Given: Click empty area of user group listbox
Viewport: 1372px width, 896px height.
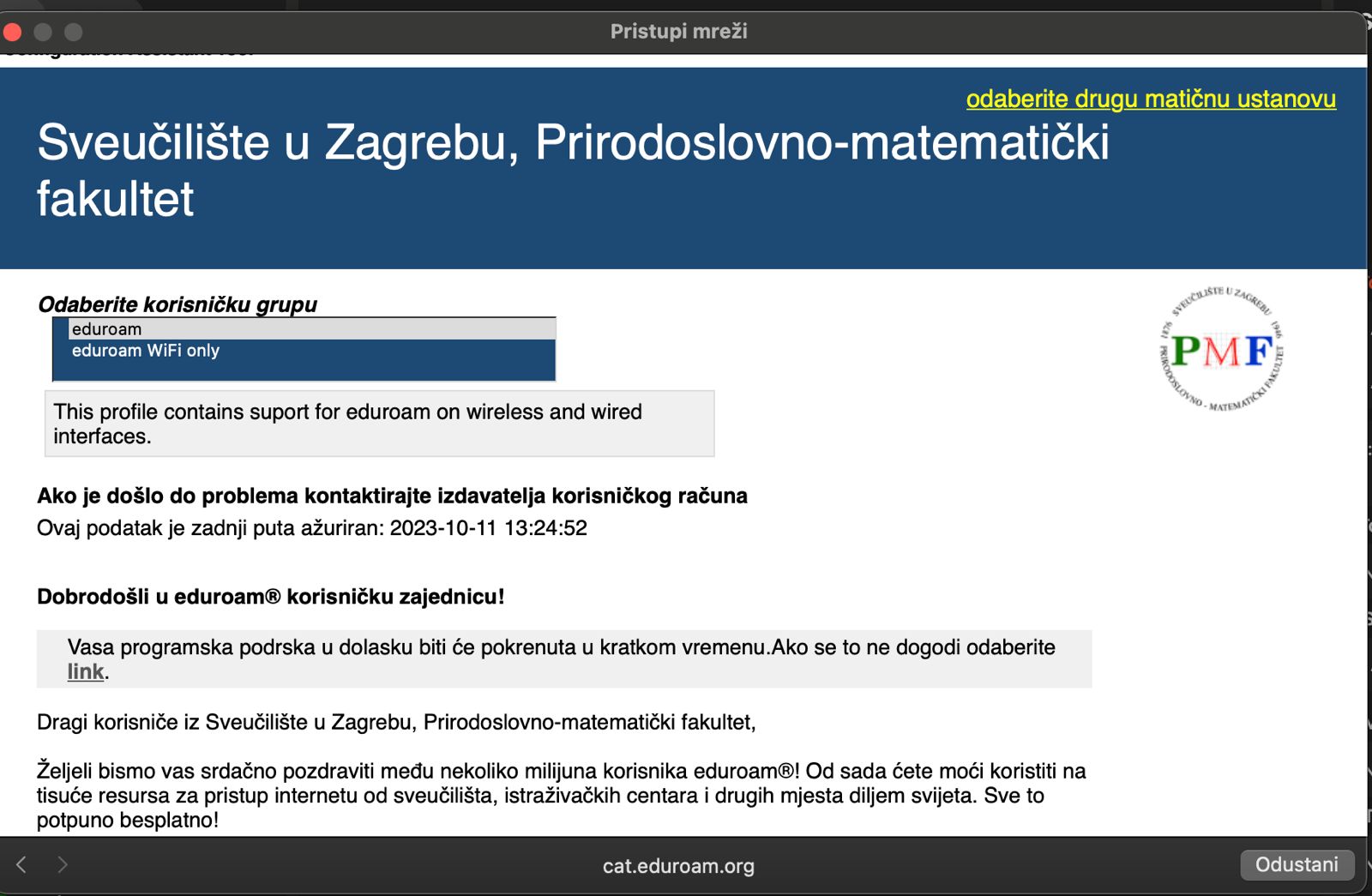Looking at the screenshot, I should point(304,370).
